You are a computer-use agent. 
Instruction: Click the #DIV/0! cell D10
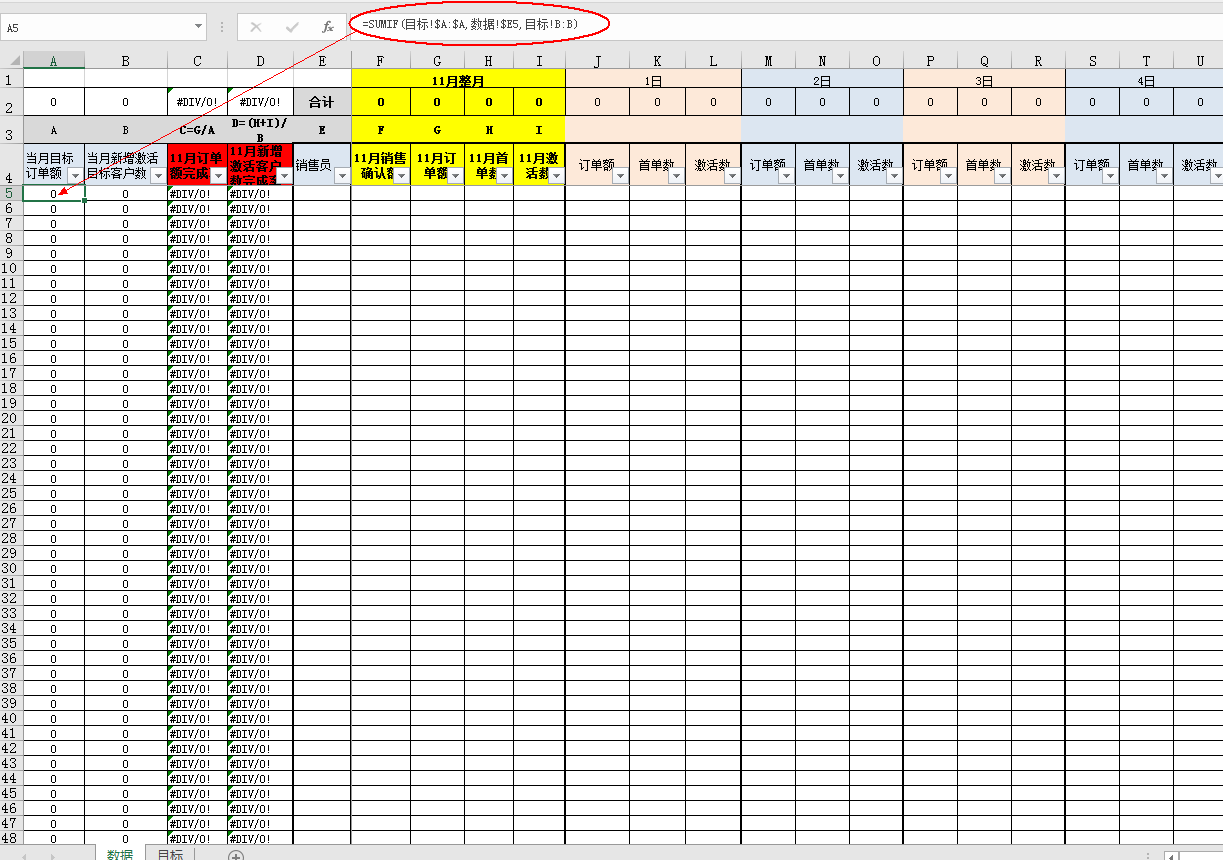pyautogui.click(x=260, y=268)
